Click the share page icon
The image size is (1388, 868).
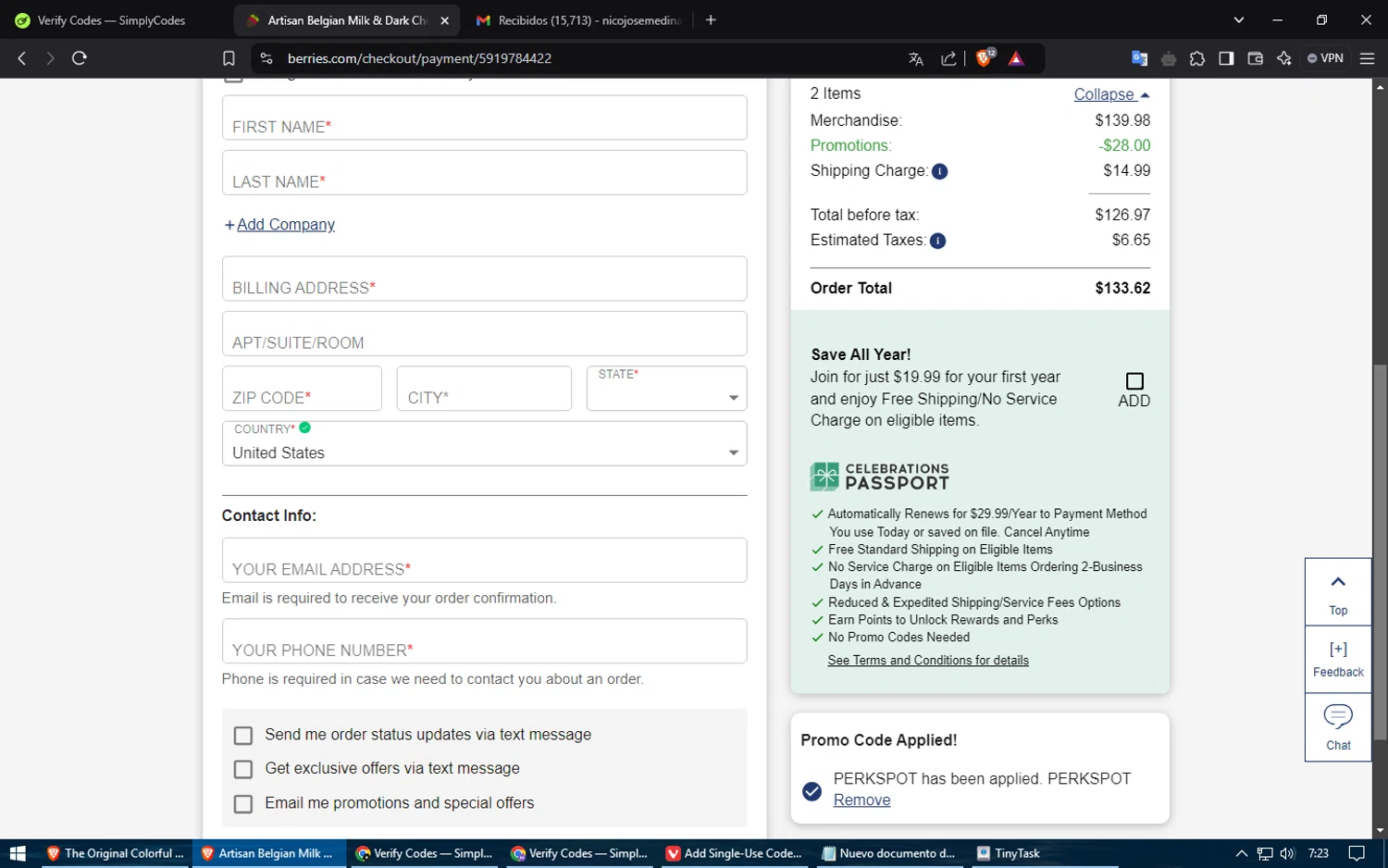pos(948,58)
